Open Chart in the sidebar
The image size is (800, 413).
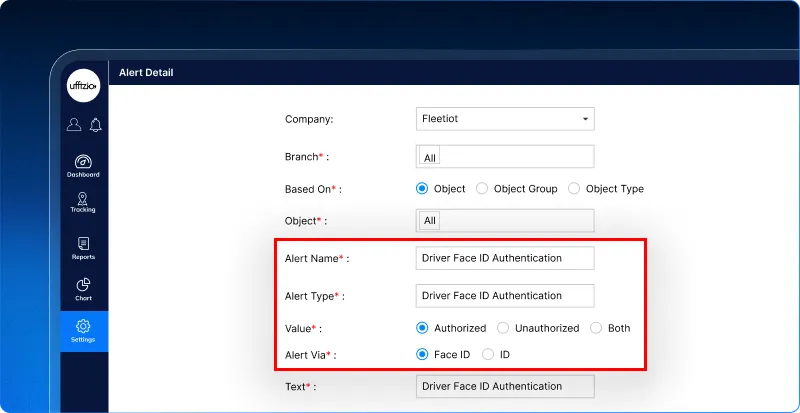83,289
